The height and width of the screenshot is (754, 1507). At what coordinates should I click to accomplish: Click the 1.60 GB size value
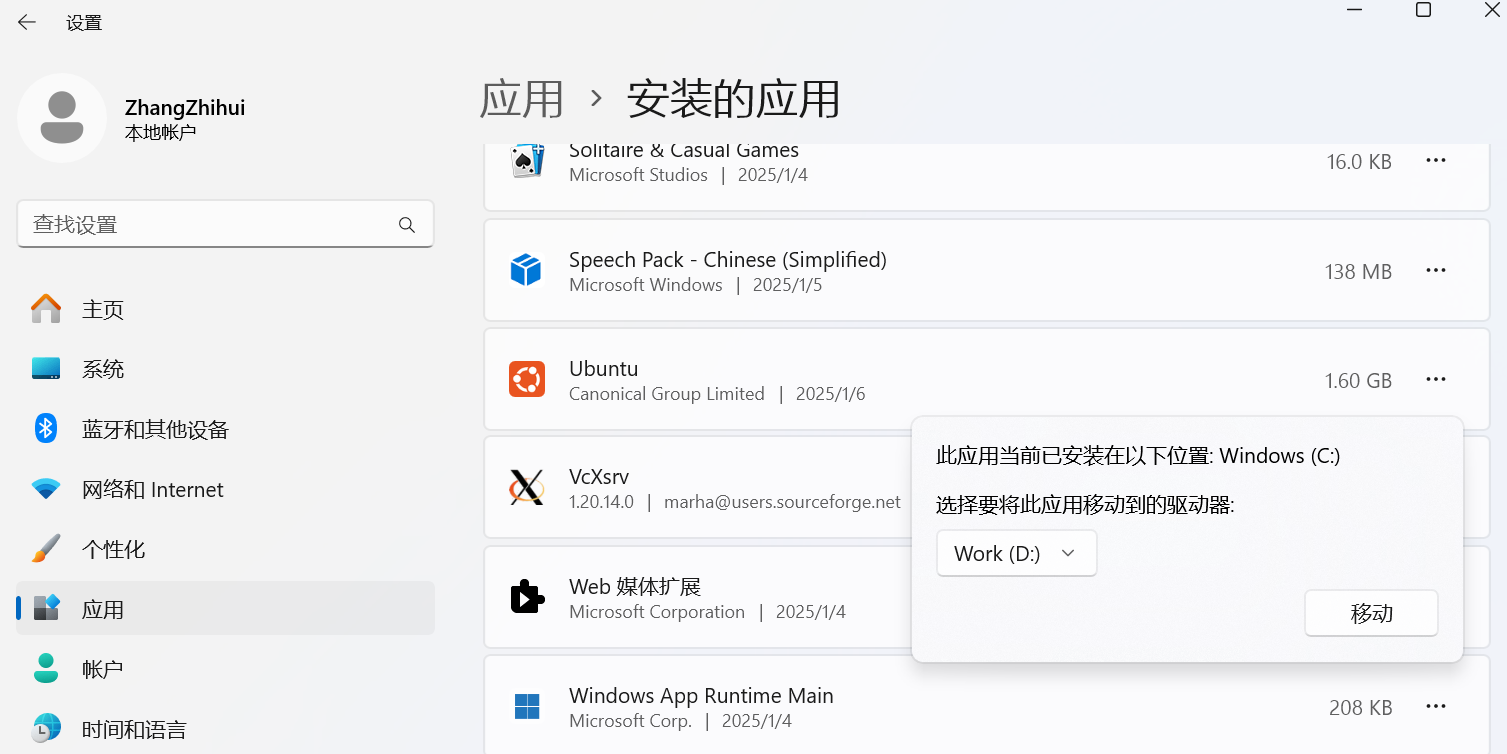1358,380
